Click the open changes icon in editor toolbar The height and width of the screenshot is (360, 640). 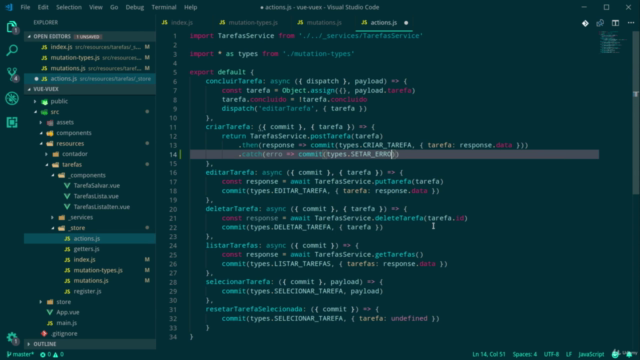point(600,23)
